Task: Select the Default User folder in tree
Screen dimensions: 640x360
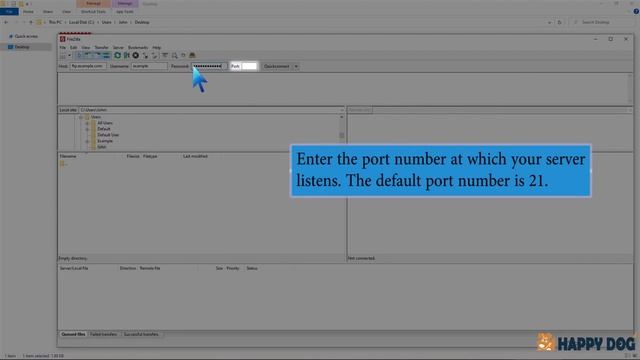Action: click(x=108, y=135)
